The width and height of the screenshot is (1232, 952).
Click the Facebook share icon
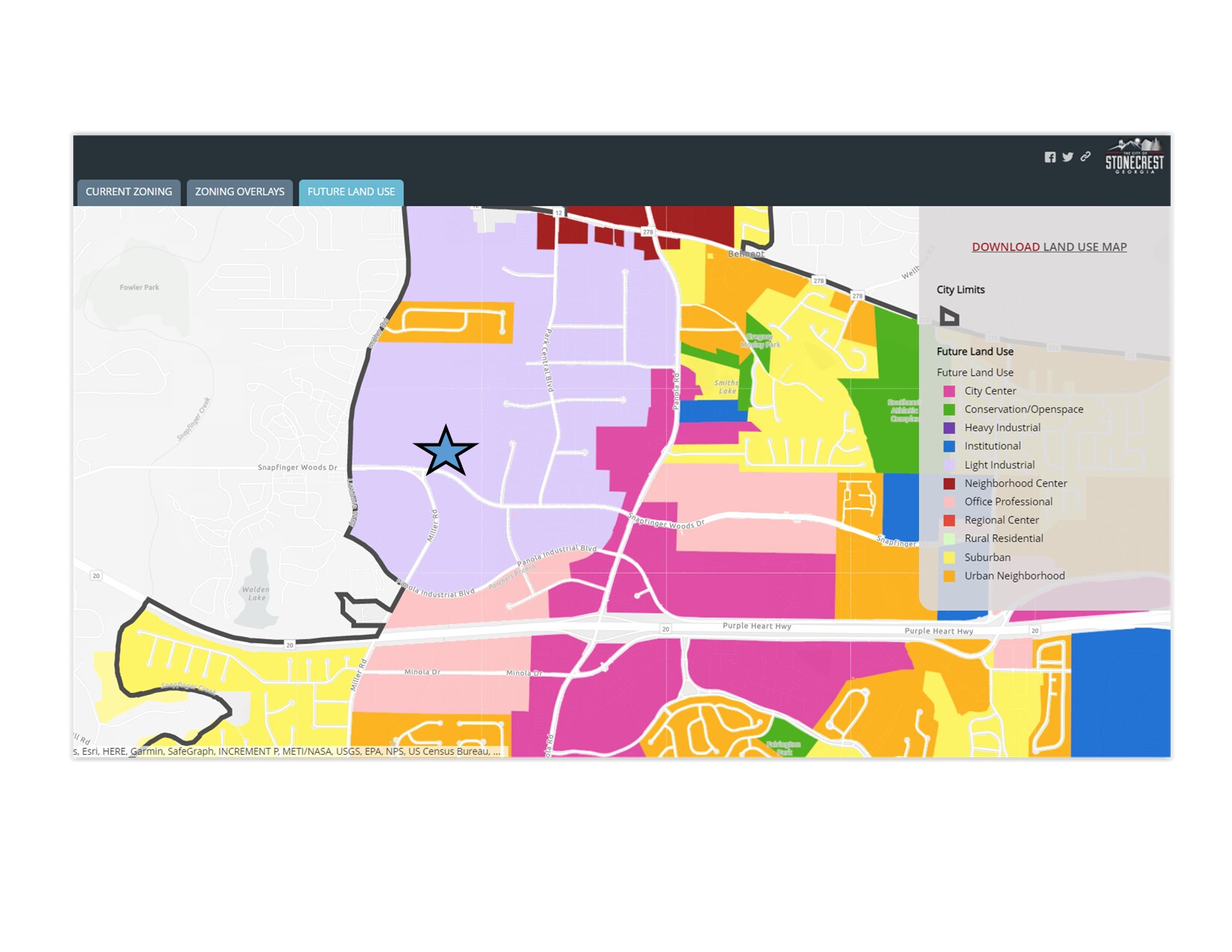pyautogui.click(x=1050, y=157)
